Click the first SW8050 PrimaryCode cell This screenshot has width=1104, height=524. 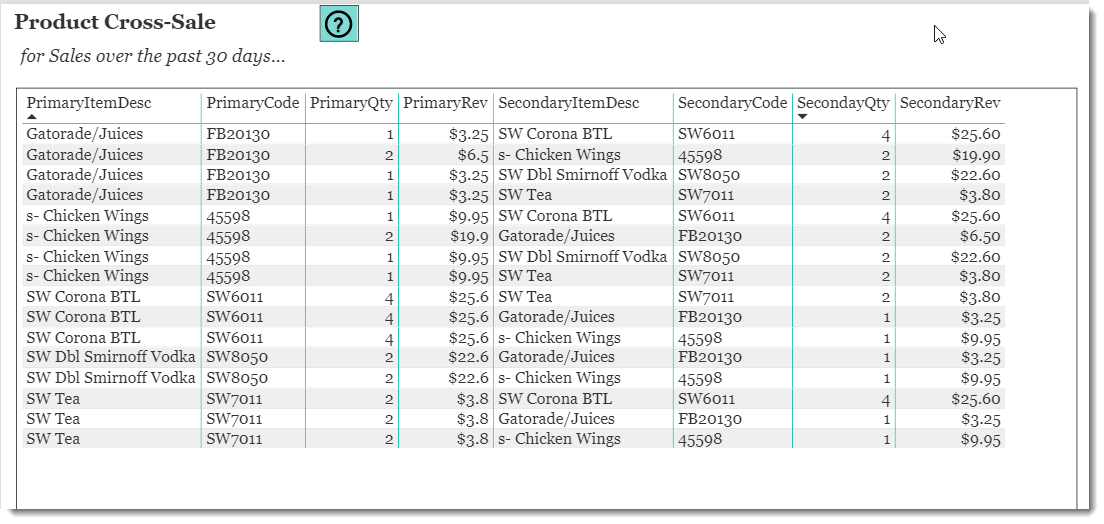(237, 357)
